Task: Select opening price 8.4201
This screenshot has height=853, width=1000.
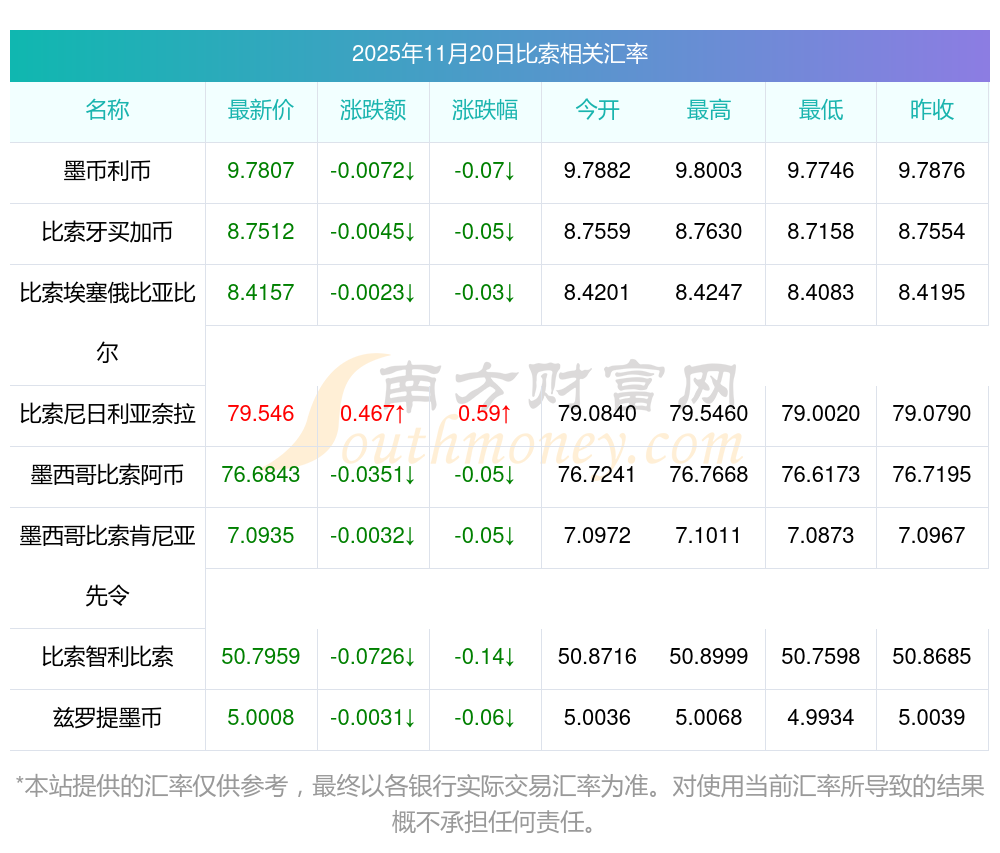Action: click(597, 293)
